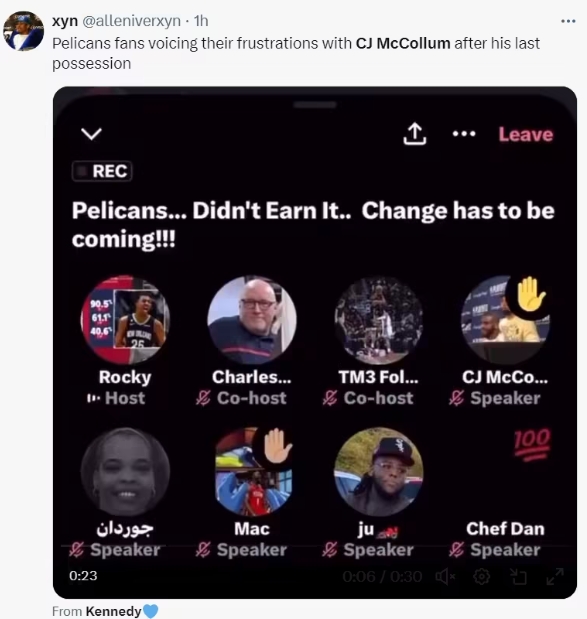Screen dimensions: 587x619
Task: Select host Rocky's avatar
Action: [125, 319]
